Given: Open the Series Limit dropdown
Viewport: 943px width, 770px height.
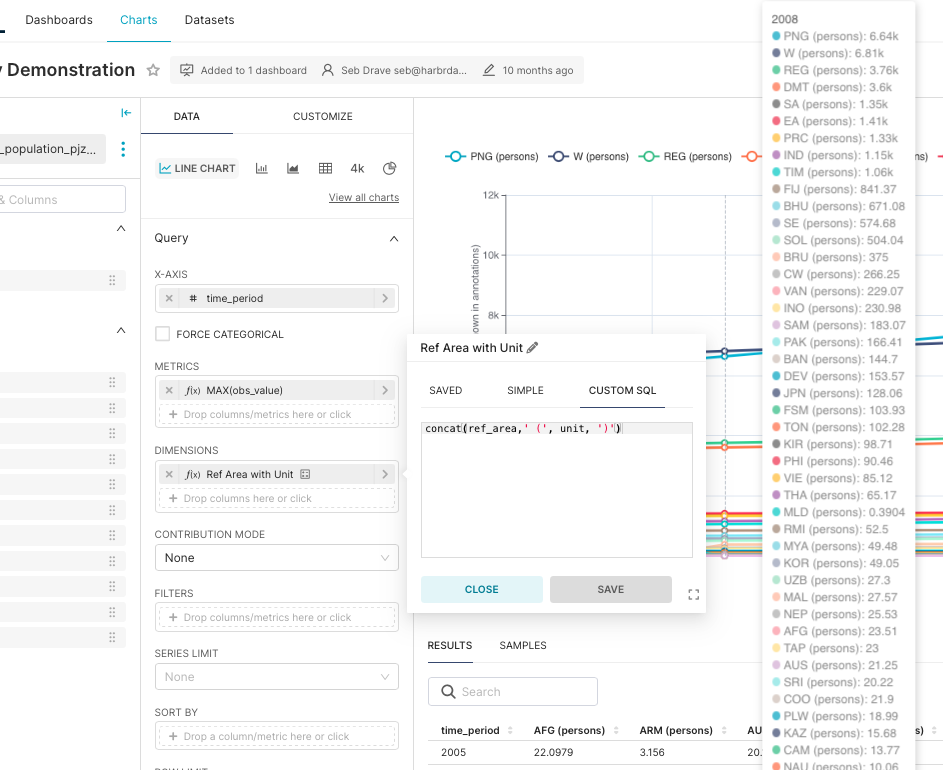Looking at the screenshot, I should point(276,677).
